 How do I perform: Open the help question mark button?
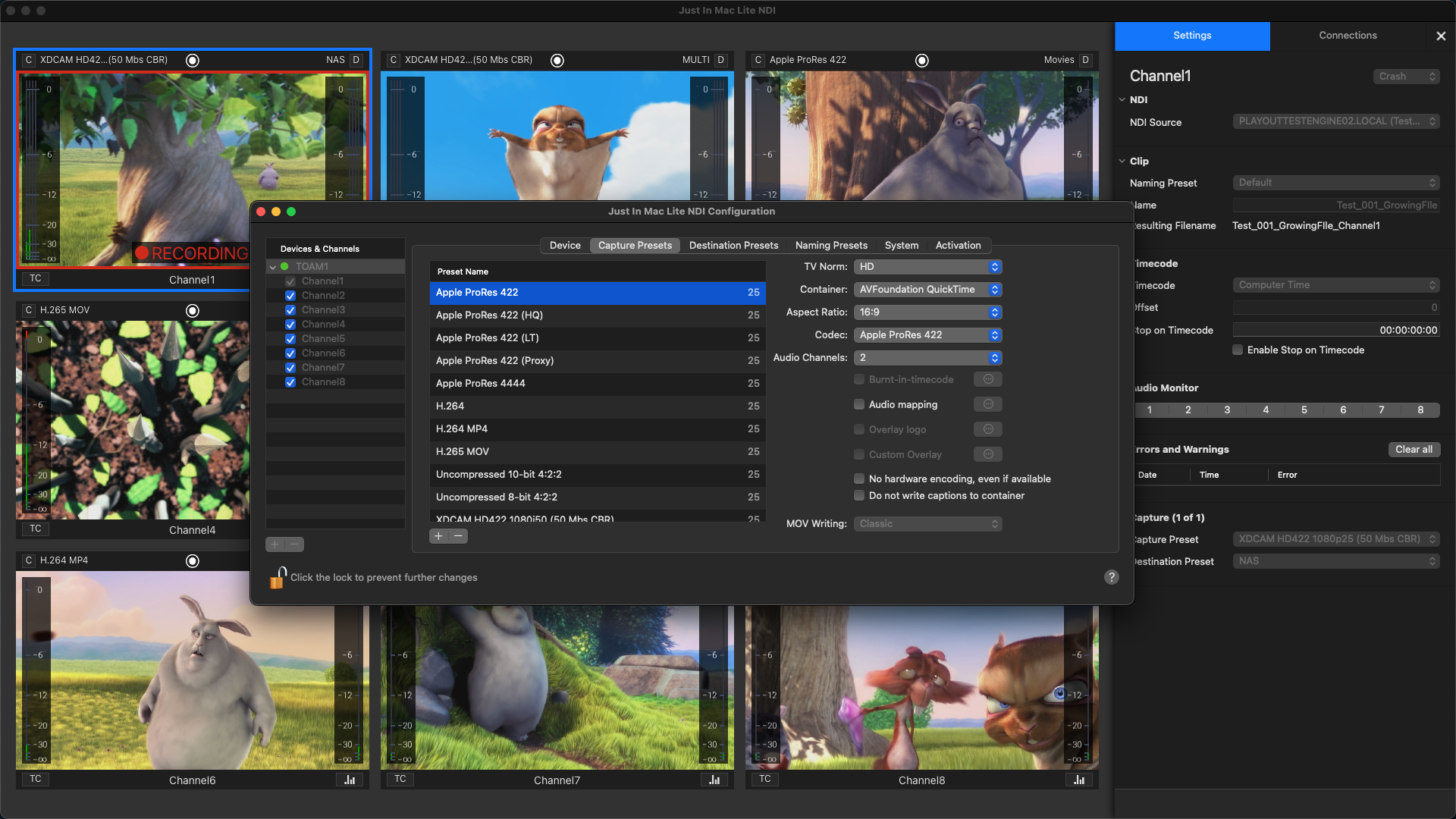pos(1111,577)
